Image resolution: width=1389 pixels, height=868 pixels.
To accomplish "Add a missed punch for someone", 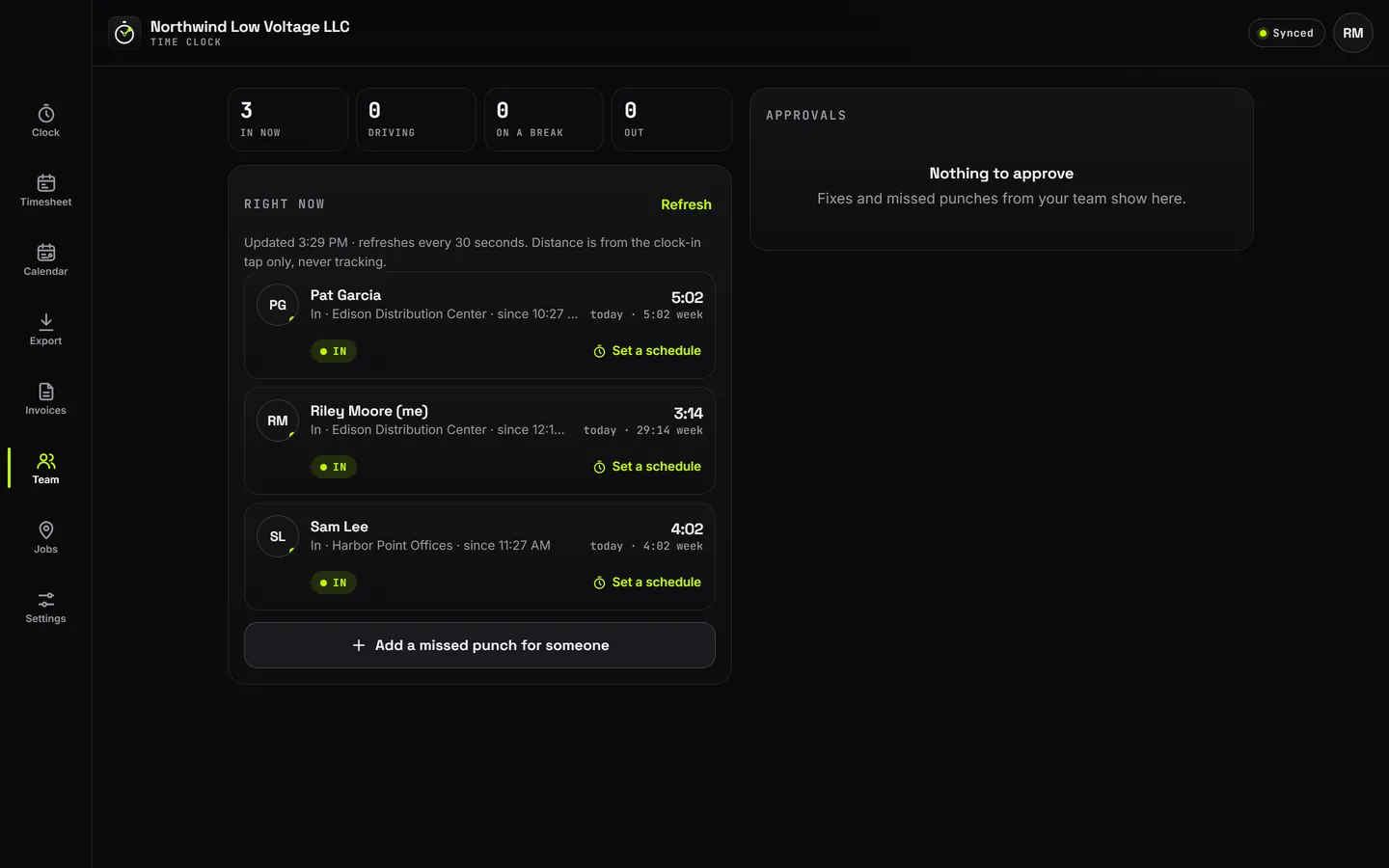I will pyautogui.click(x=479, y=645).
